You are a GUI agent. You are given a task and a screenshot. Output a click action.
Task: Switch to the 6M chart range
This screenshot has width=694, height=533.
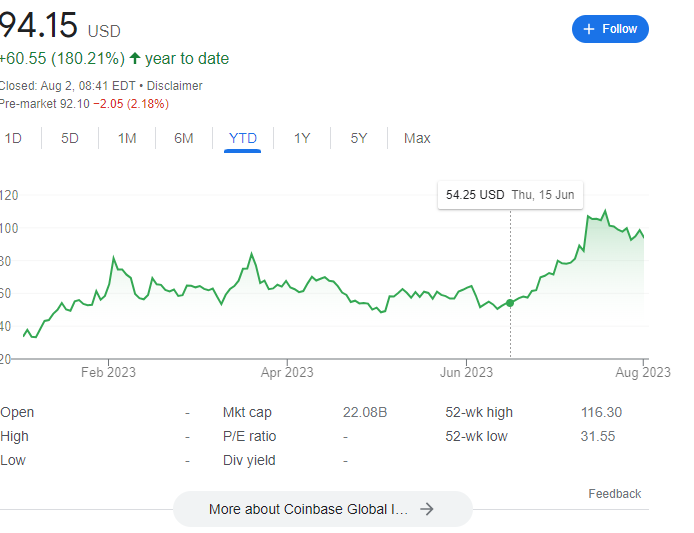(184, 138)
